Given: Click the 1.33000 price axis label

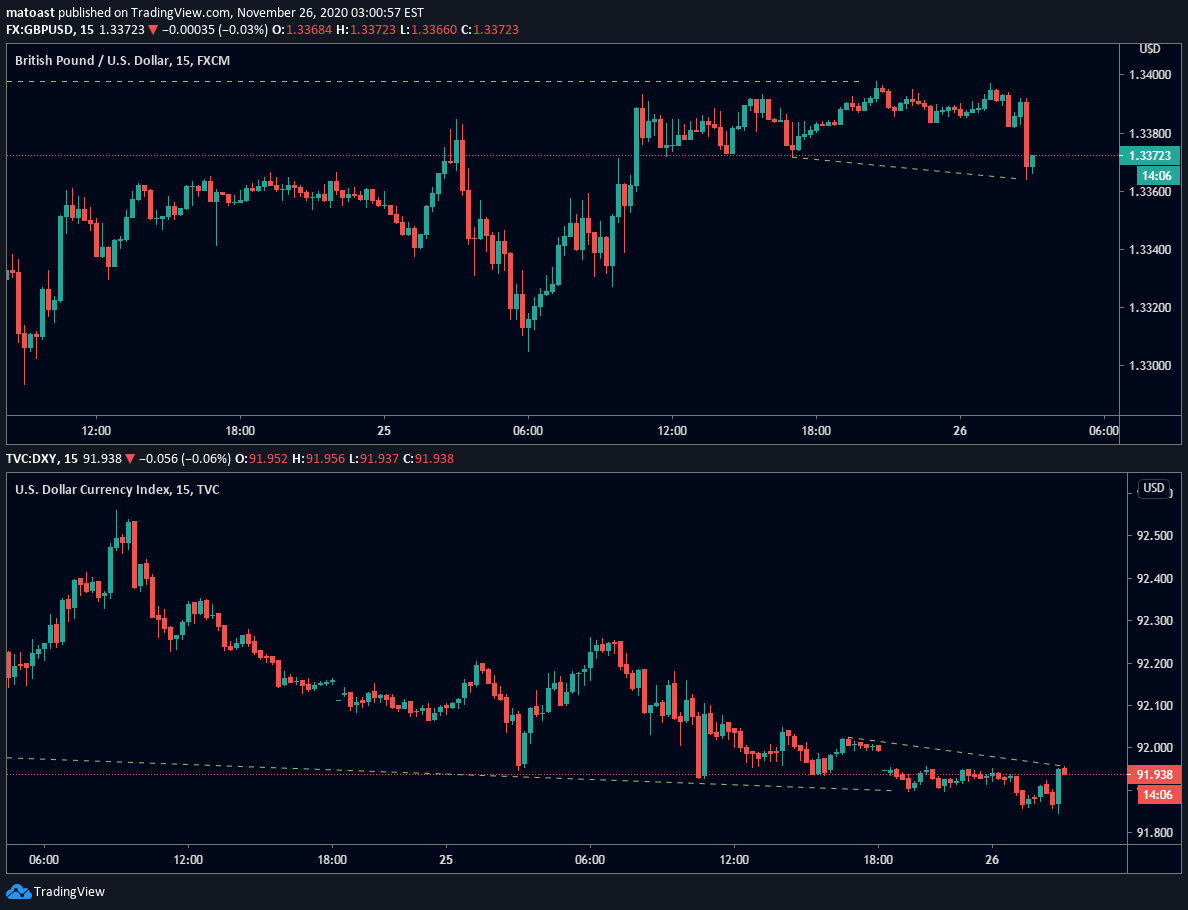Looking at the screenshot, I should (x=1150, y=367).
